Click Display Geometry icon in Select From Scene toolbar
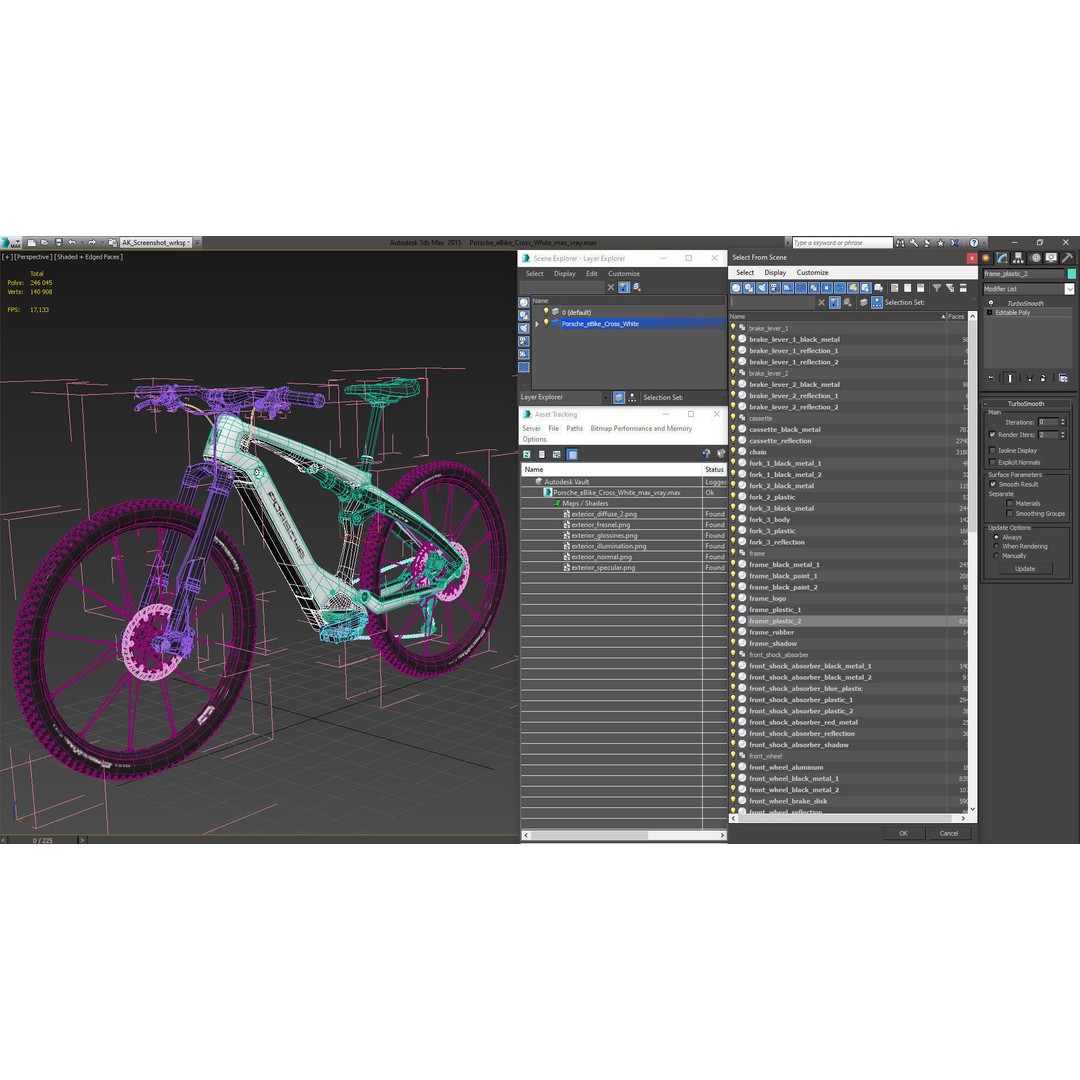Screen dimensions: 1080x1080 coord(736,288)
